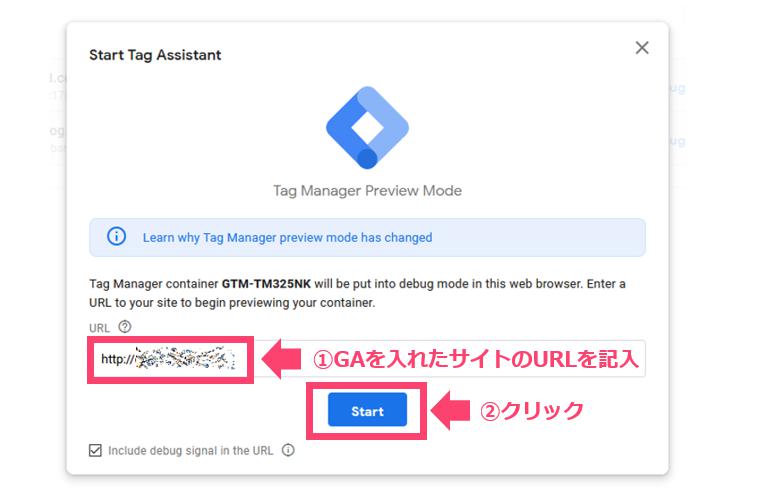
Task: Click into the URL input field
Action: pos(367,359)
